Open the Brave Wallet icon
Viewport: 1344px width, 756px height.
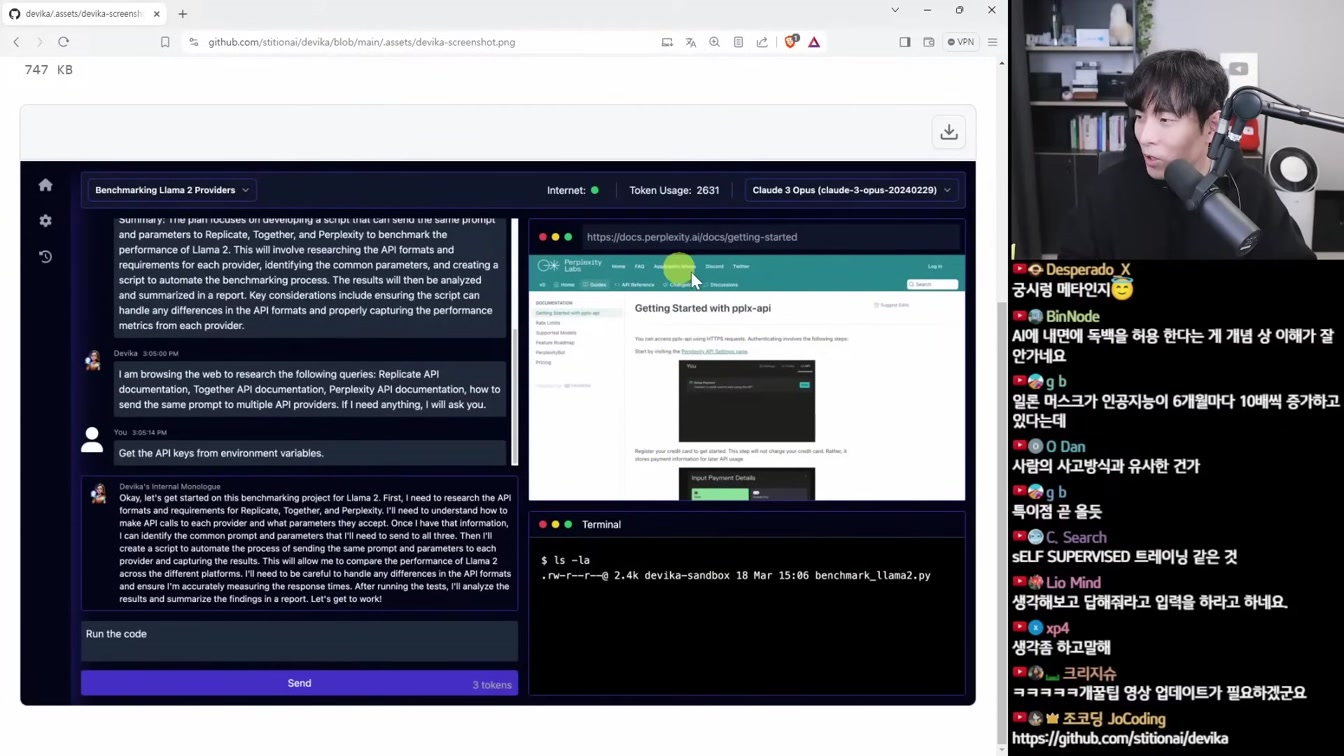tap(928, 42)
